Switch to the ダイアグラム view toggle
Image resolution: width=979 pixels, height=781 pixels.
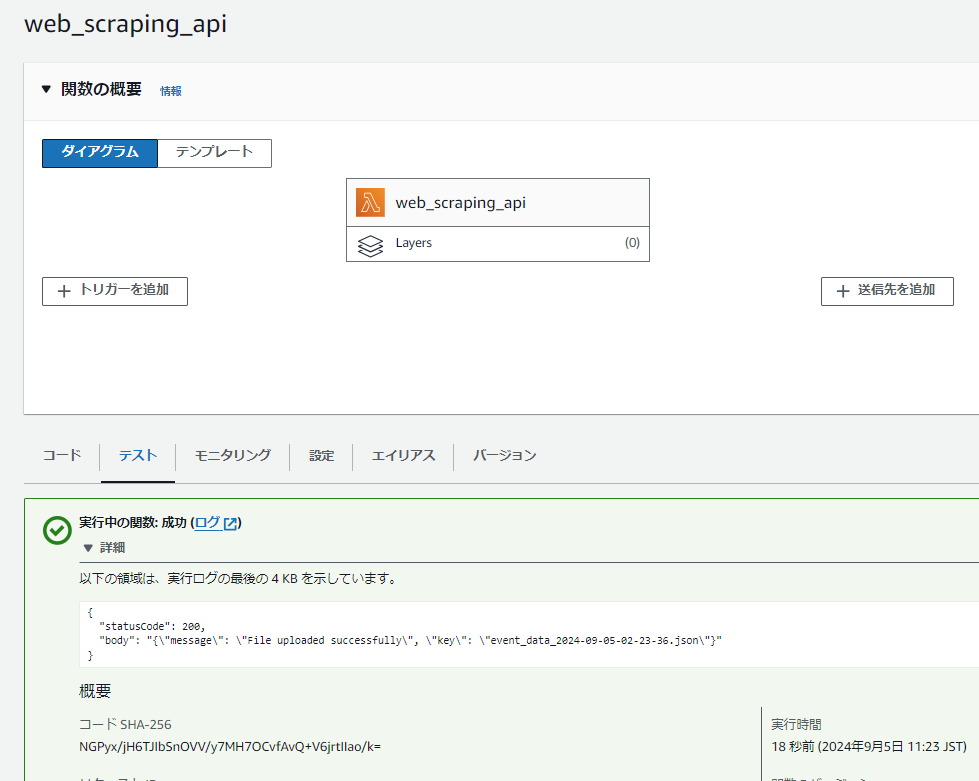point(99,153)
